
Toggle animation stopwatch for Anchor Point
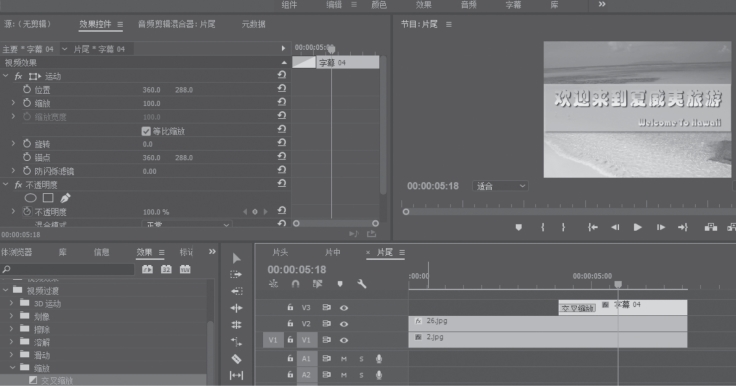27,157
